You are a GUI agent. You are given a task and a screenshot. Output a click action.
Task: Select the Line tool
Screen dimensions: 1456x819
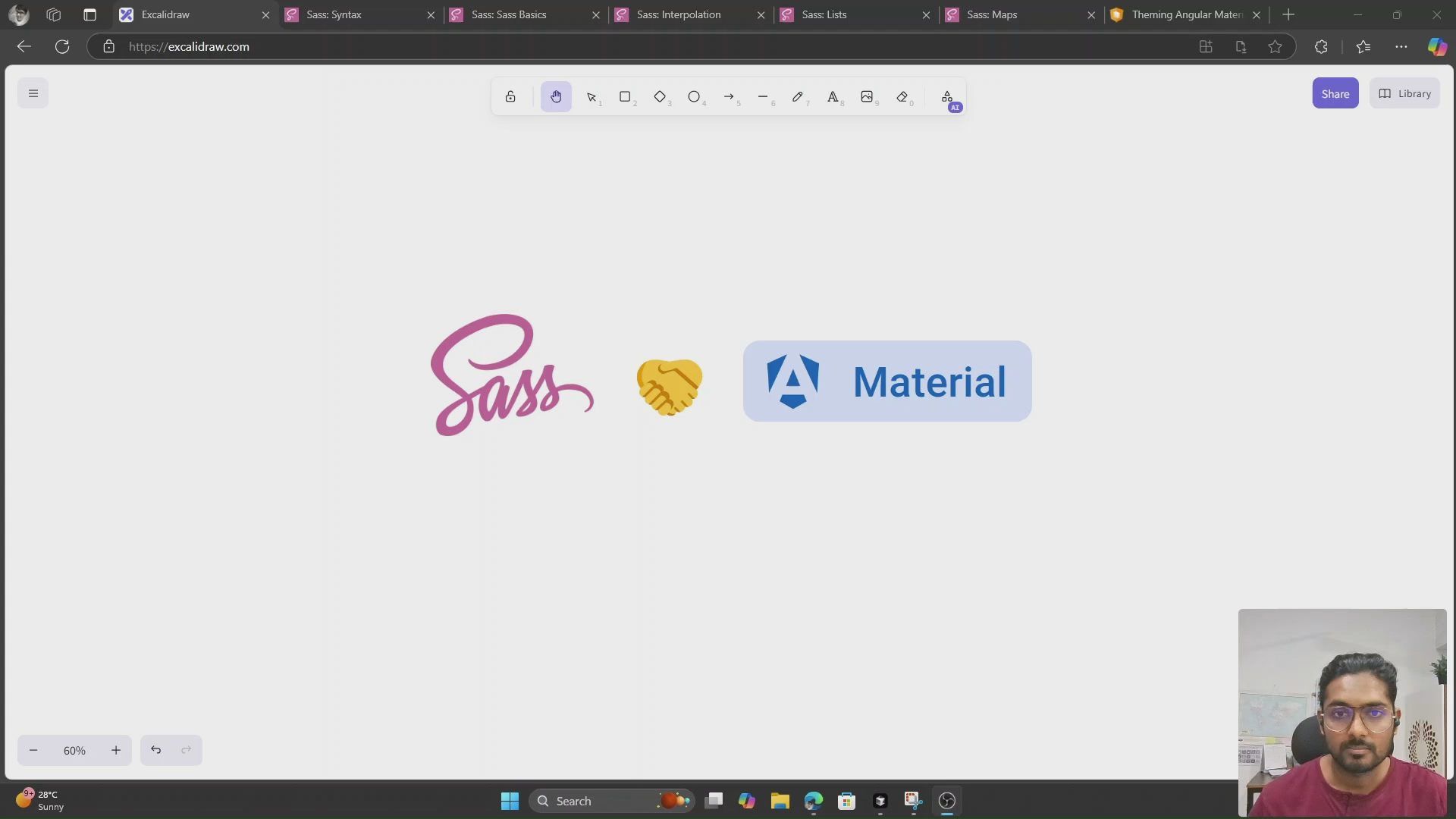(x=764, y=96)
